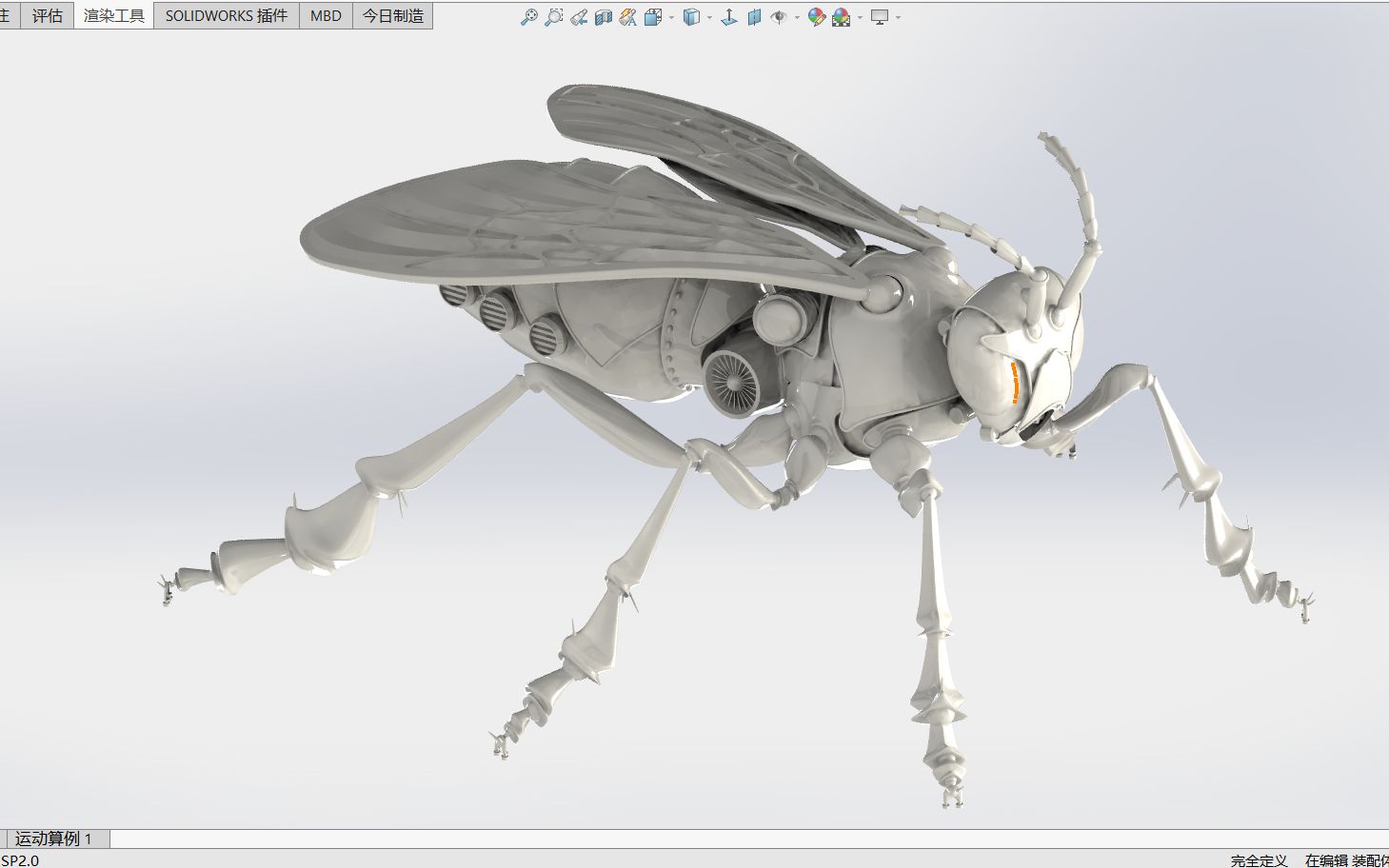
Task: Open Dynamic Annotation Views icon
Action: pyautogui.click(x=627, y=16)
